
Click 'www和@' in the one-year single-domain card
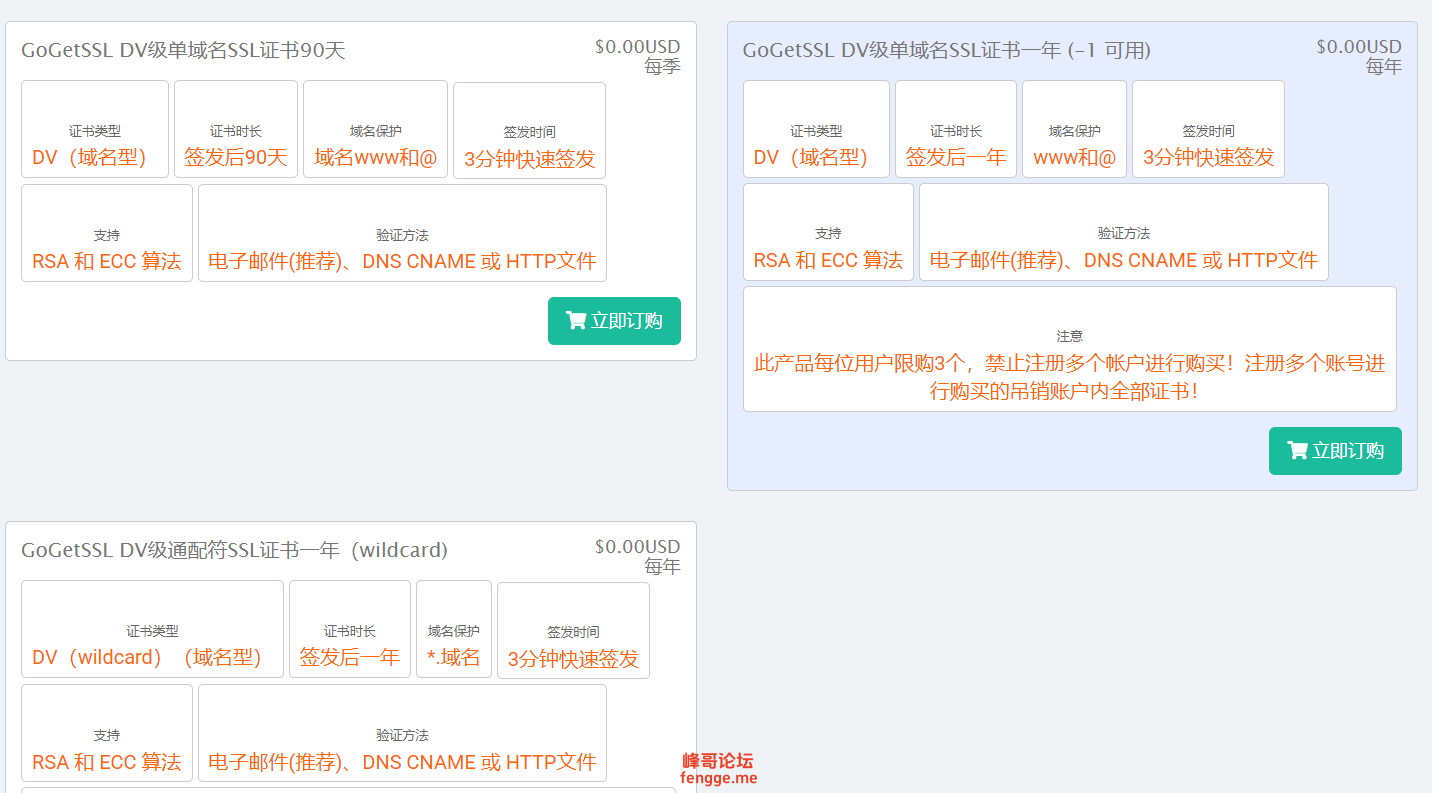pyautogui.click(x=1074, y=157)
